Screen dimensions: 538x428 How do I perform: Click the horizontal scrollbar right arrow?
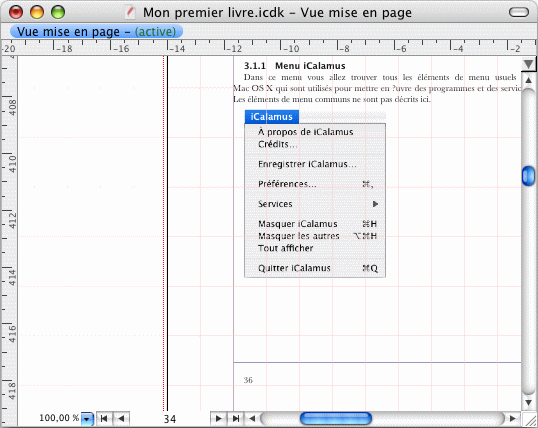(513, 418)
